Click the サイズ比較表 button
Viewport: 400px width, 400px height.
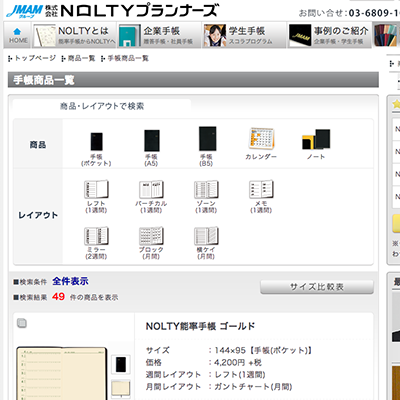point(317,287)
